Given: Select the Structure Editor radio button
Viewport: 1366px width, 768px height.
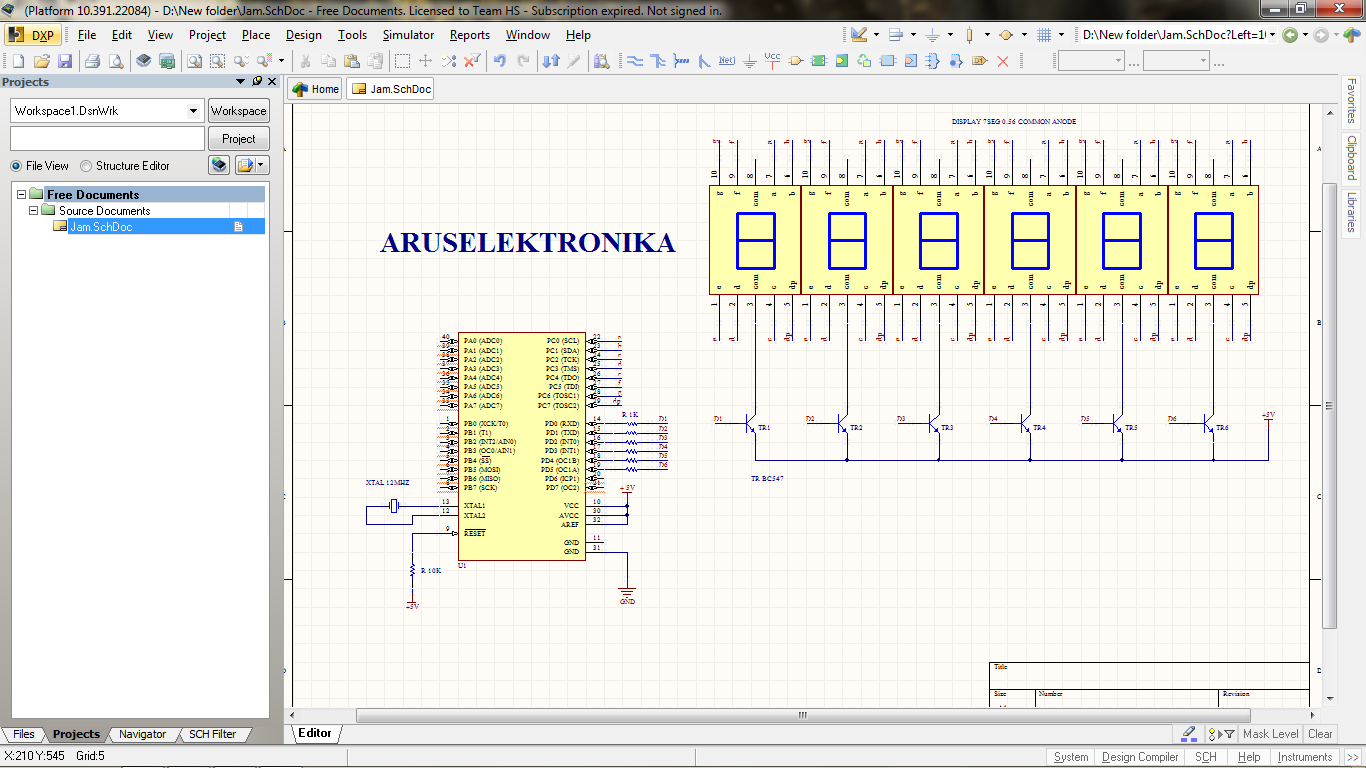Looking at the screenshot, I should pyautogui.click(x=86, y=166).
